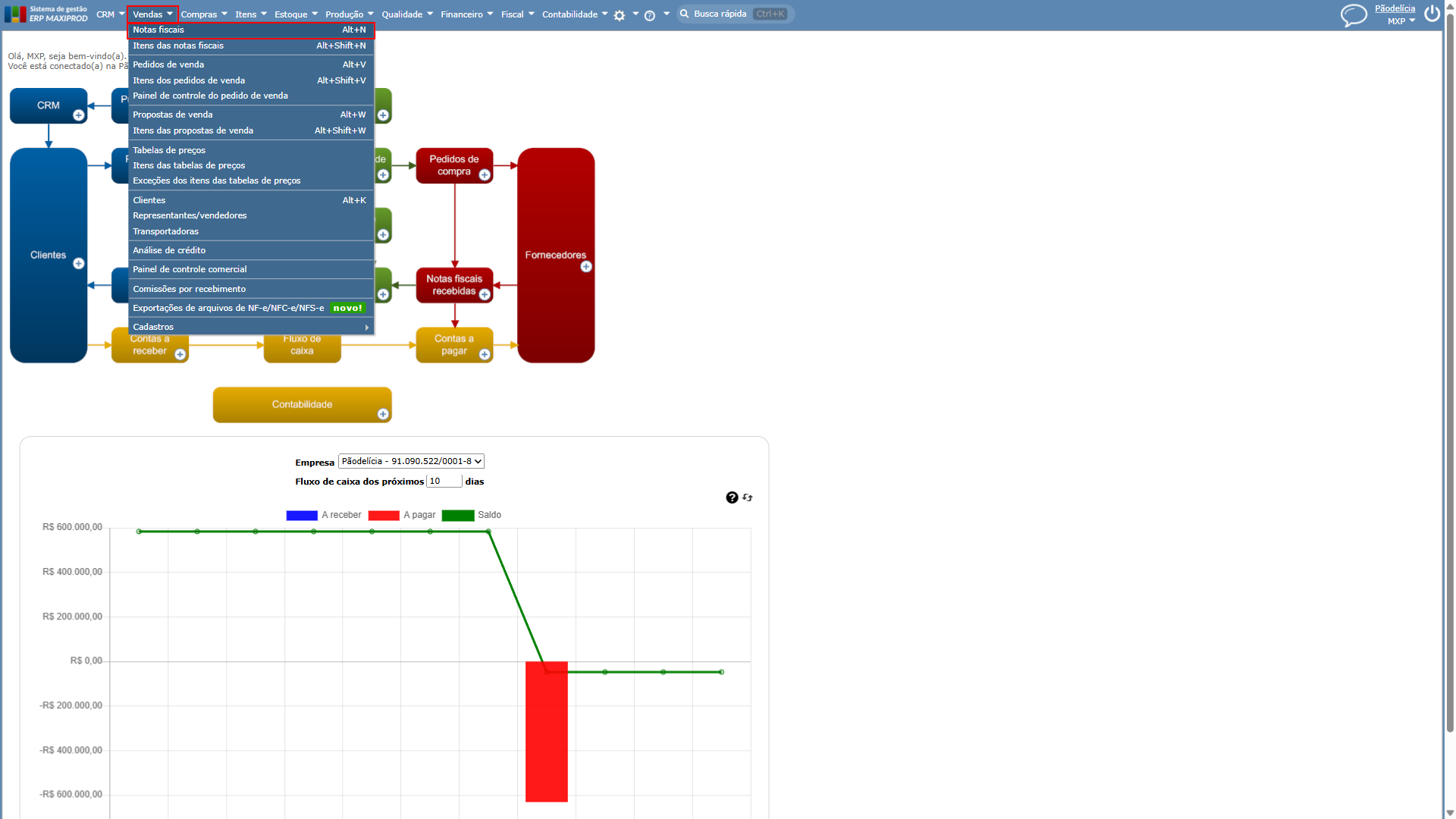Click the chart help question icon
1456x819 pixels.
point(732,497)
